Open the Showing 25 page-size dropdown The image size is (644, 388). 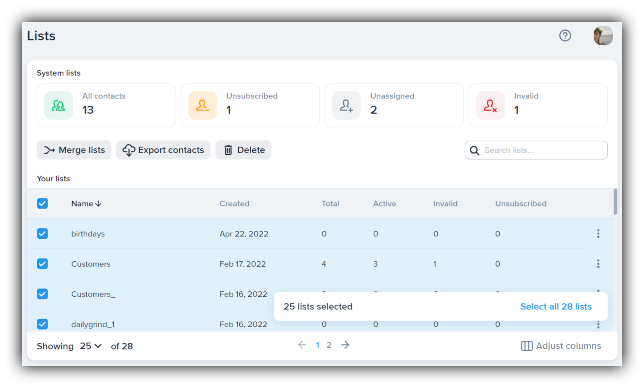click(91, 346)
